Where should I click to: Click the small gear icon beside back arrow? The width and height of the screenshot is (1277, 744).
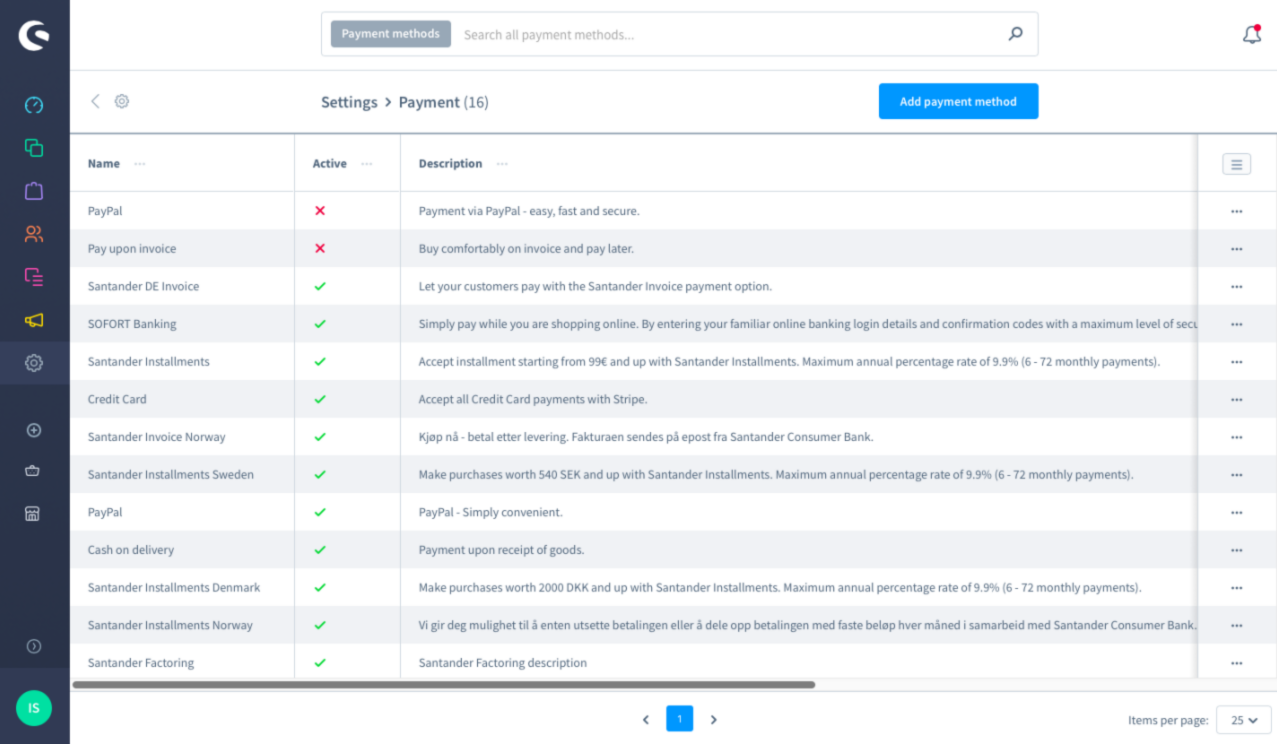122,101
